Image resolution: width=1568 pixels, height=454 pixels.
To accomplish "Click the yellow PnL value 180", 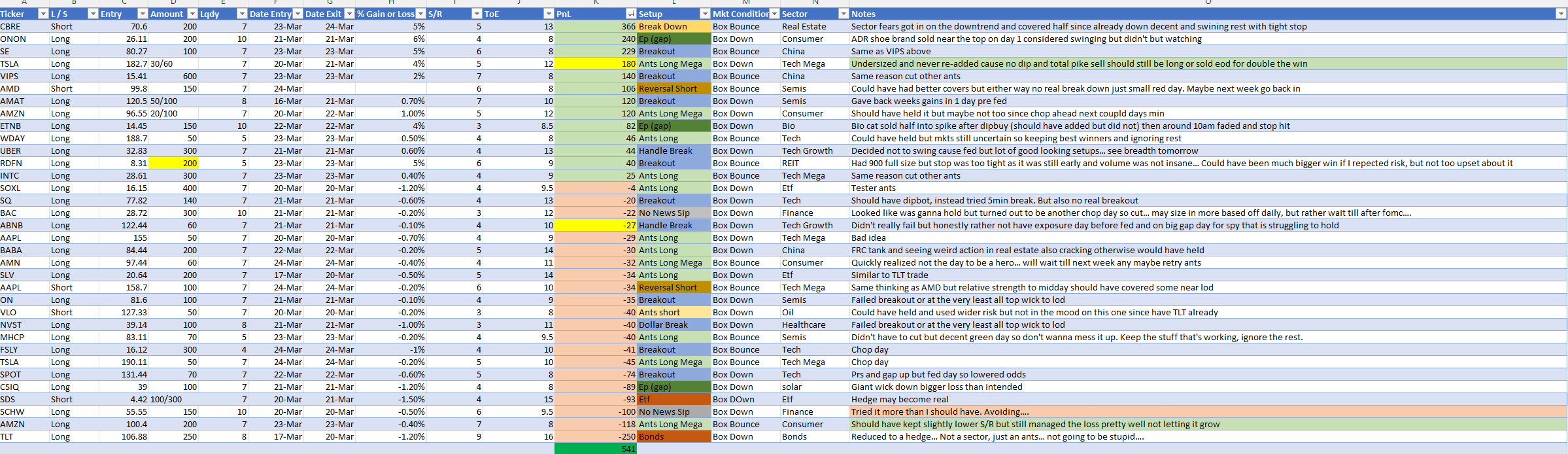I will [x=596, y=63].
